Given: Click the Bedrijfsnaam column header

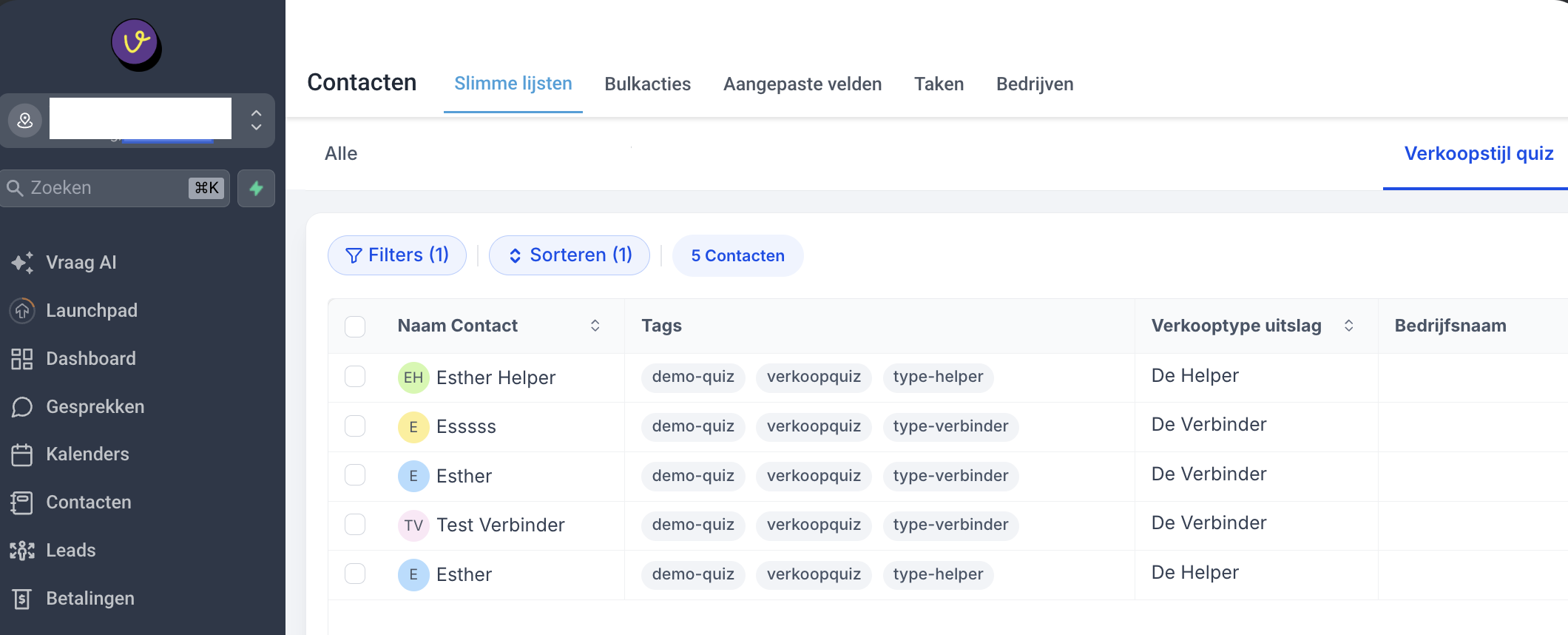Looking at the screenshot, I should click(x=1450, y=326).
